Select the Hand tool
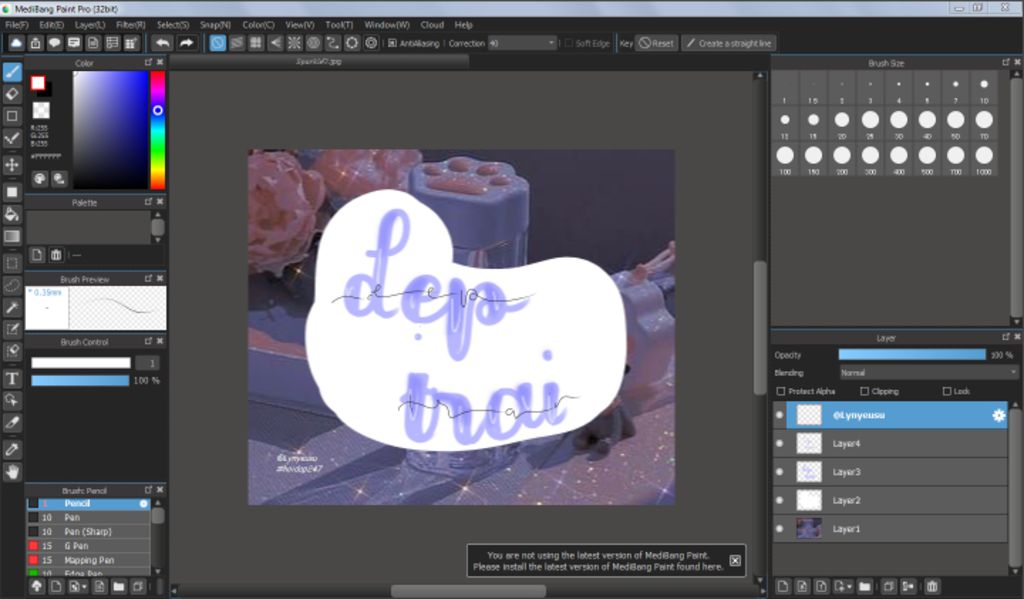Viewport: 1024px width, 599px height. (12, 472)
